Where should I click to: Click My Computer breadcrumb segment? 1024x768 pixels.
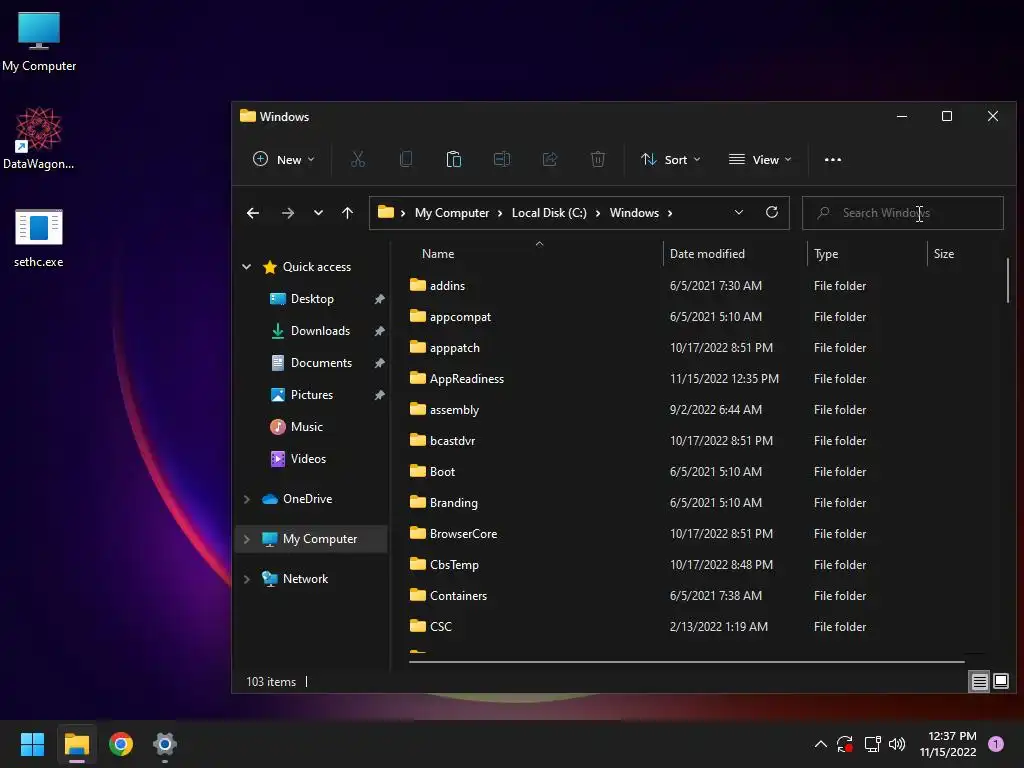452,213
